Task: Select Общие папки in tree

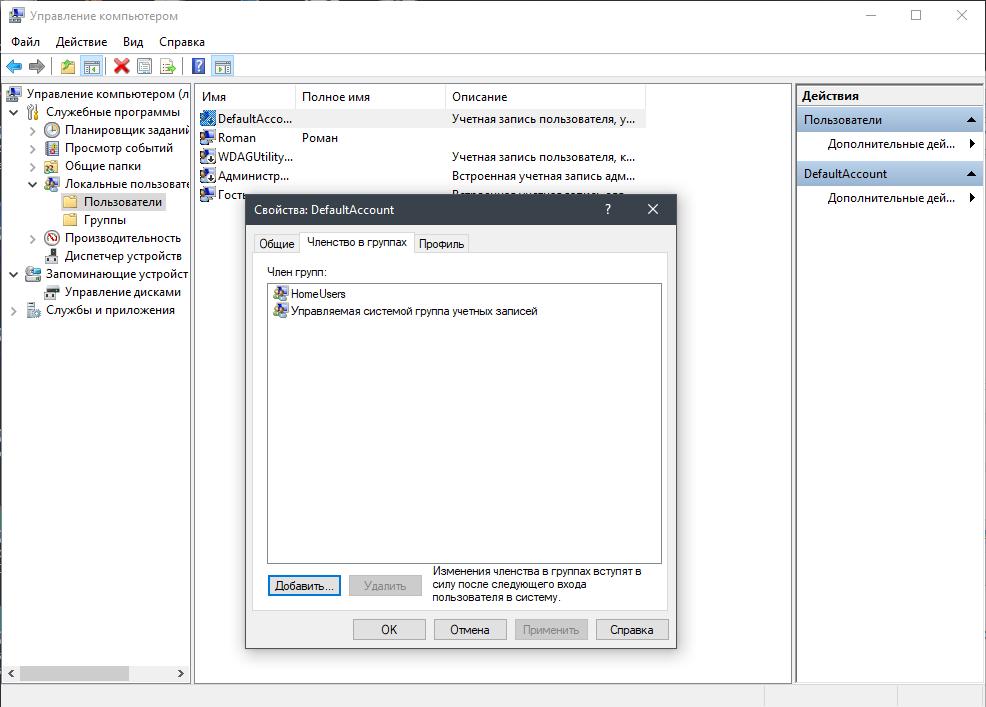Action: tap(102, 166)
